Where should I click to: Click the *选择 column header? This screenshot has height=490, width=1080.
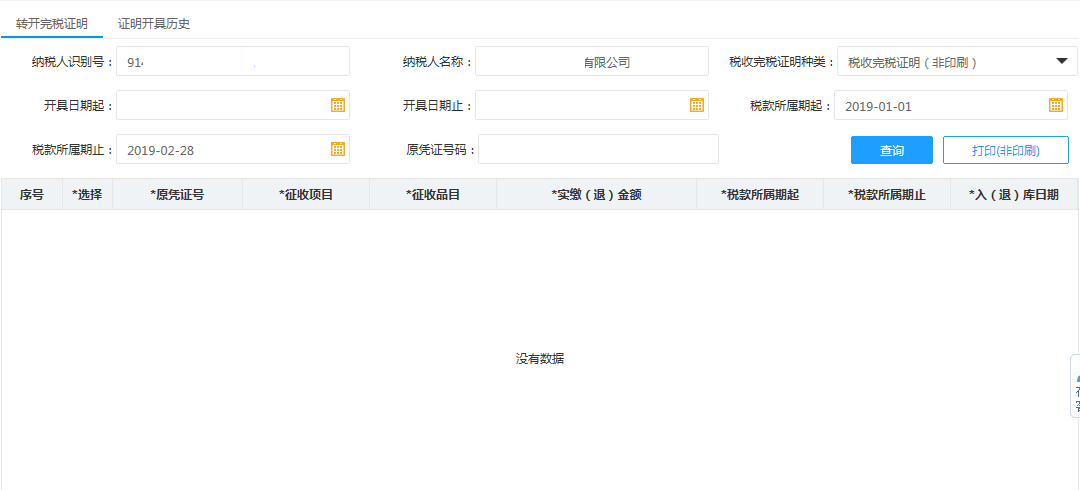pyautogui.click(x=87, y=195)
